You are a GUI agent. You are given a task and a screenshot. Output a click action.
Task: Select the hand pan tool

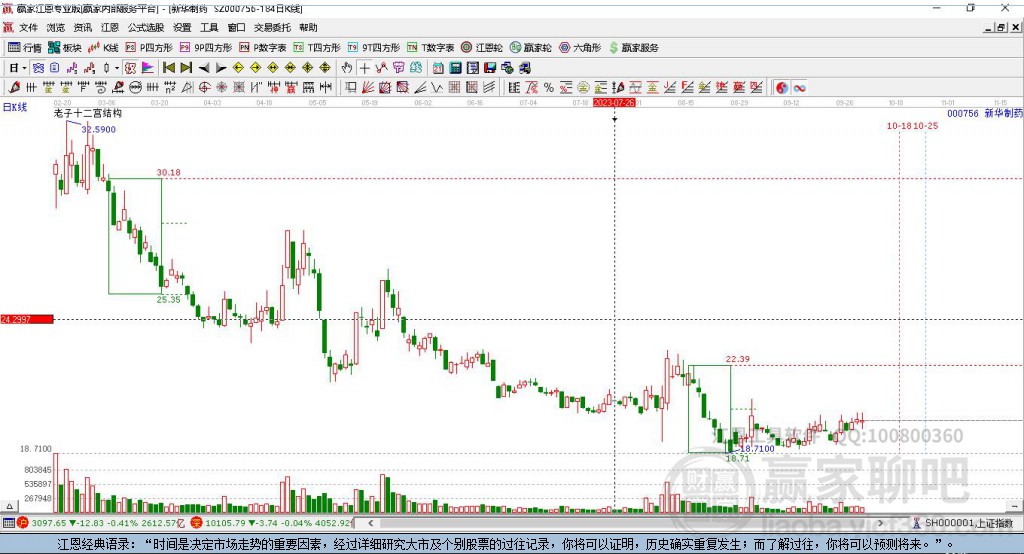coord(347,68)
